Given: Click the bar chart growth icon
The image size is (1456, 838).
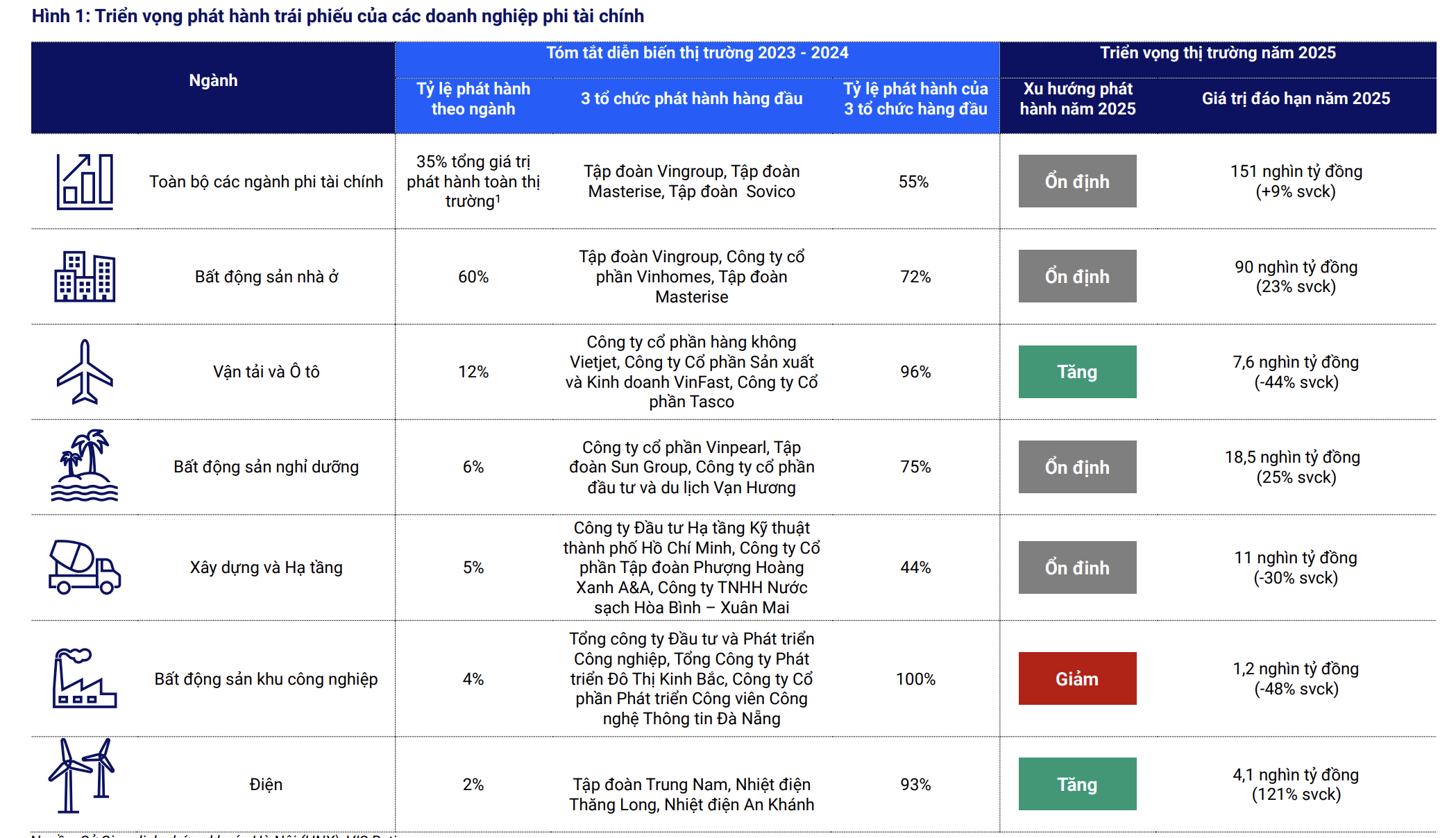Looking at the screenshot, I should (x=85, y=182).
